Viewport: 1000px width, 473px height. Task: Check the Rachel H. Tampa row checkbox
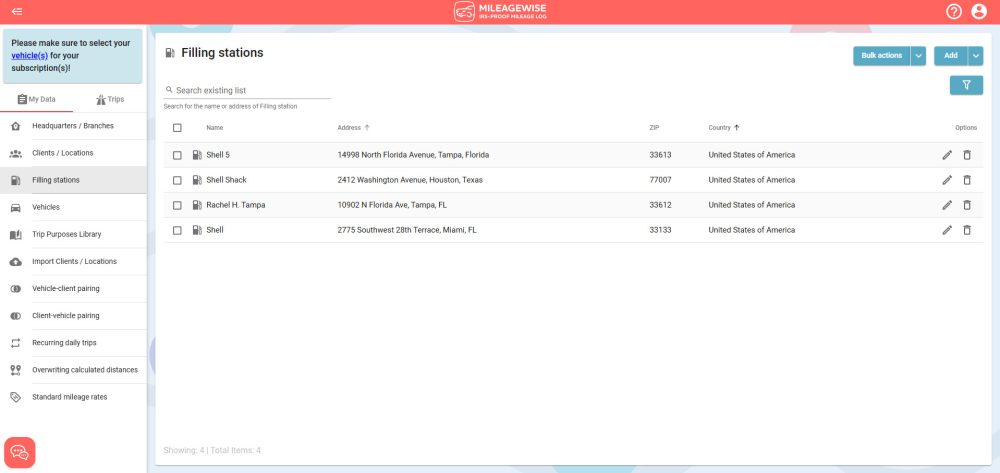point(177,205)
